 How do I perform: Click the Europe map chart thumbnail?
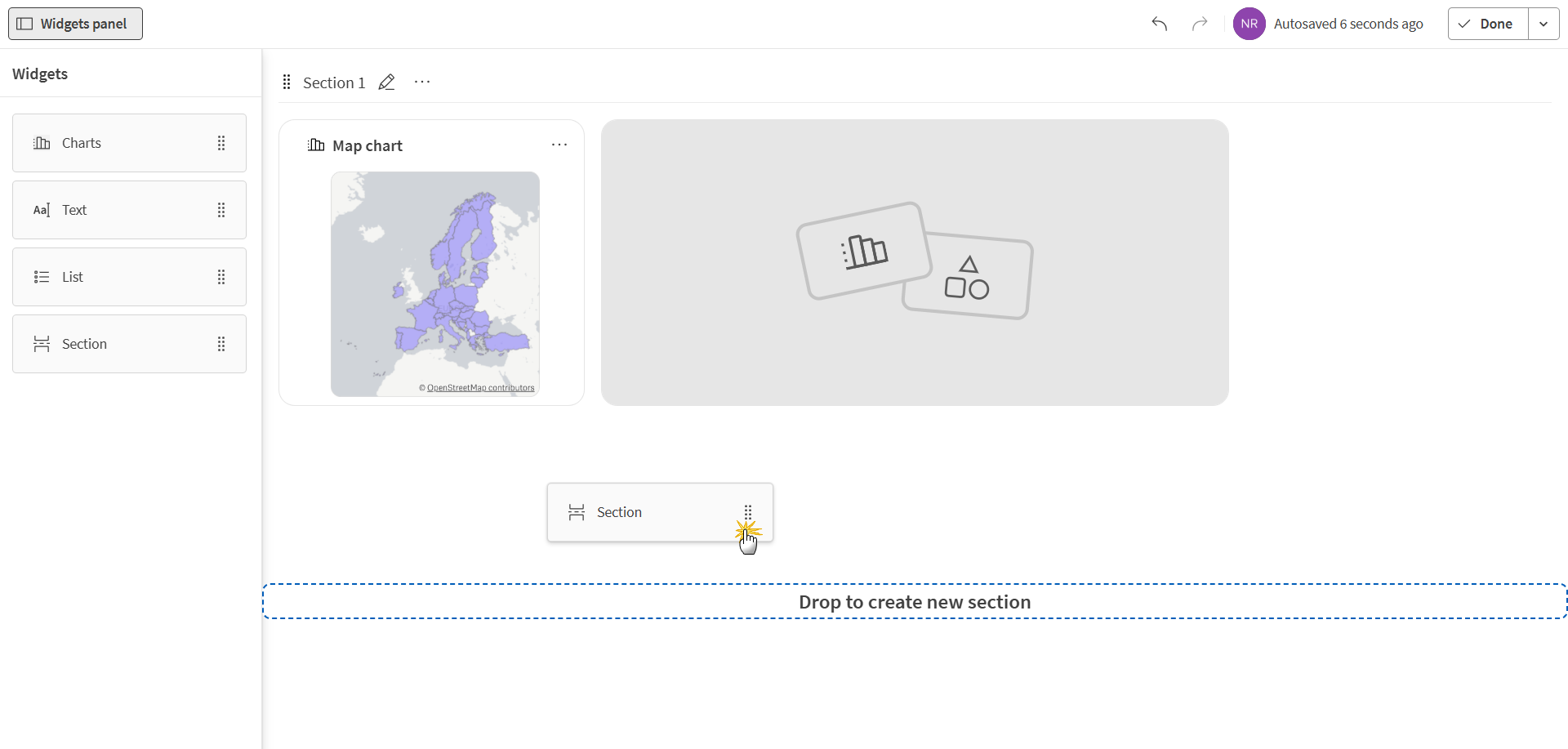pyautogui.click(x=435, y=283)
